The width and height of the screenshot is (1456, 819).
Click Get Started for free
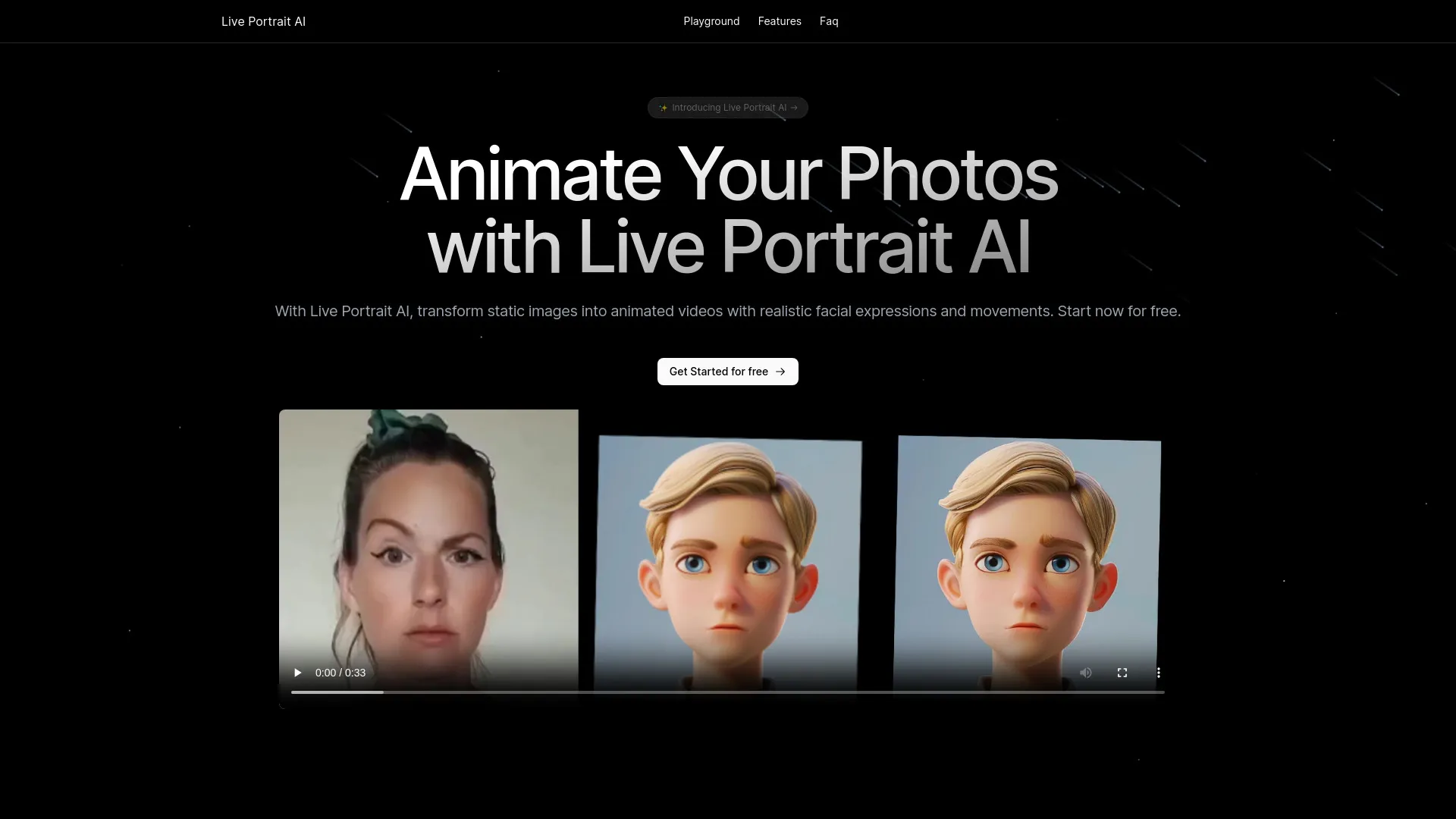click(x=719, y=372)
